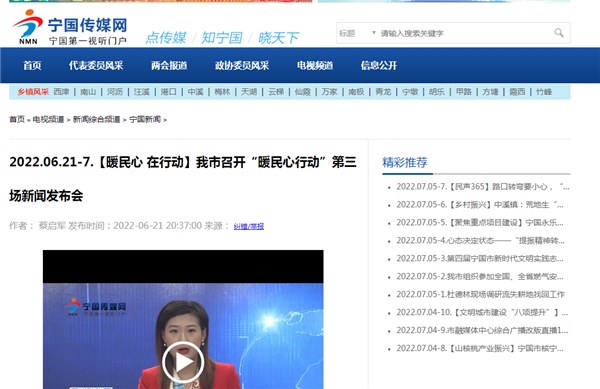The width and height of the screenshot is (600, 389).
Task: Go to 新闻综合频道 in the breadcrumb
Action: point(96,119)
